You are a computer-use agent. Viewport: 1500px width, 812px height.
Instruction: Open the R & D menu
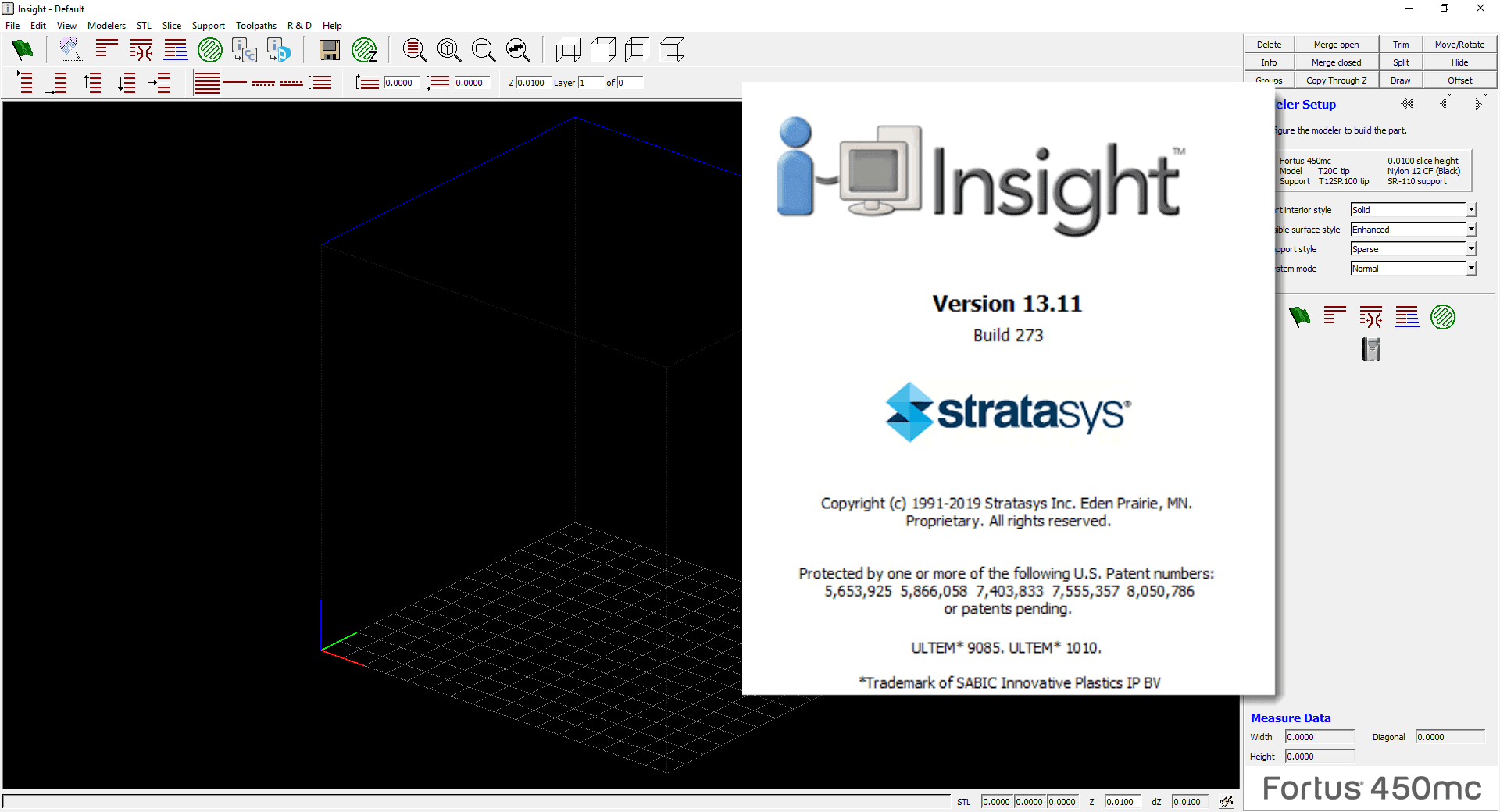[x=299, y=26]
